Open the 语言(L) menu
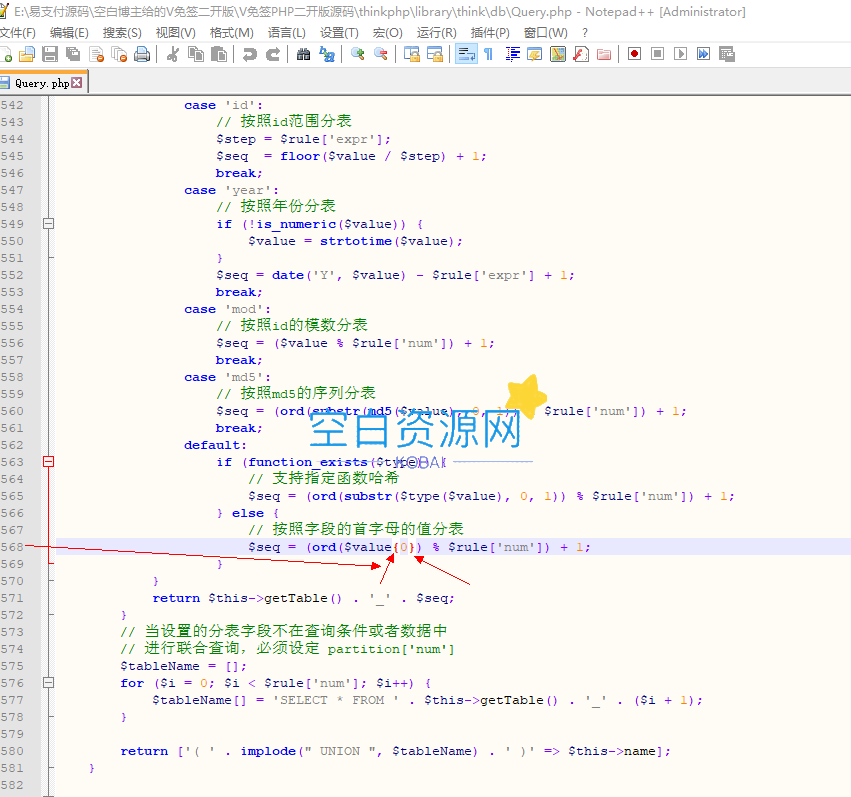851x797 pixels. point(288,32)
